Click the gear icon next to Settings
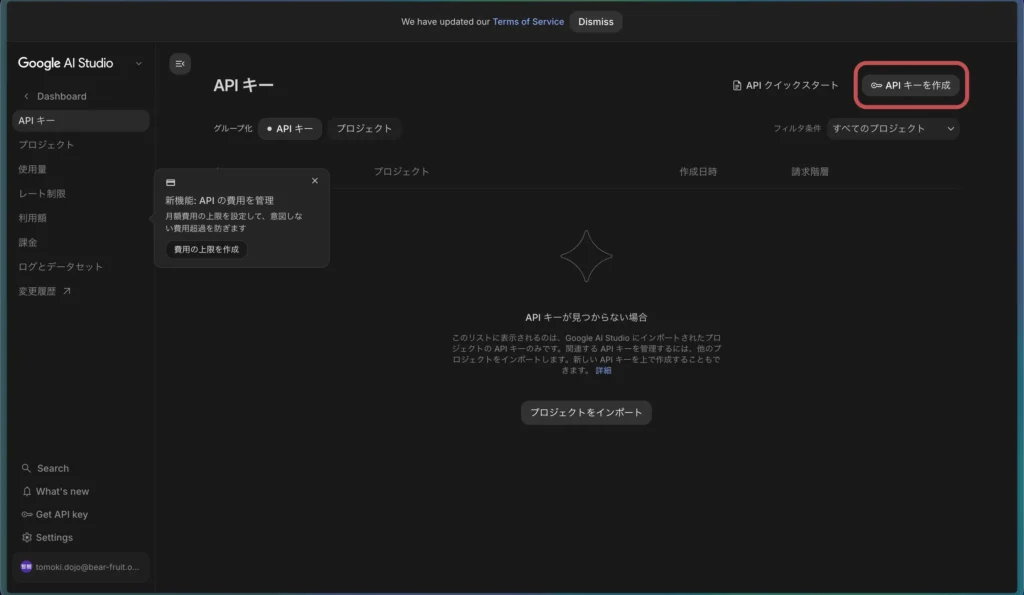1024x595 pixels. coord(27,538)
